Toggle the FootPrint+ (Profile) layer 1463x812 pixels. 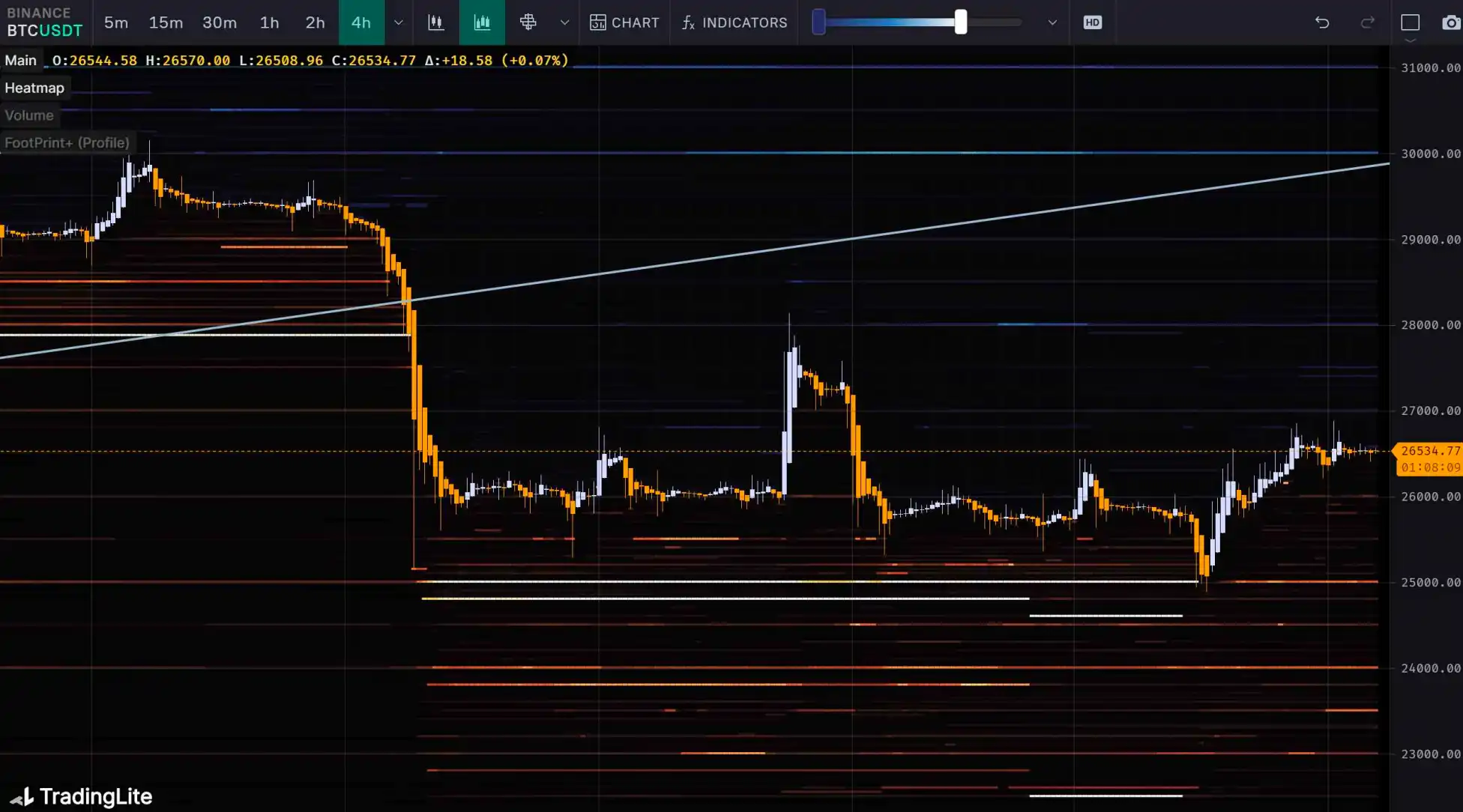click(67, 142)
